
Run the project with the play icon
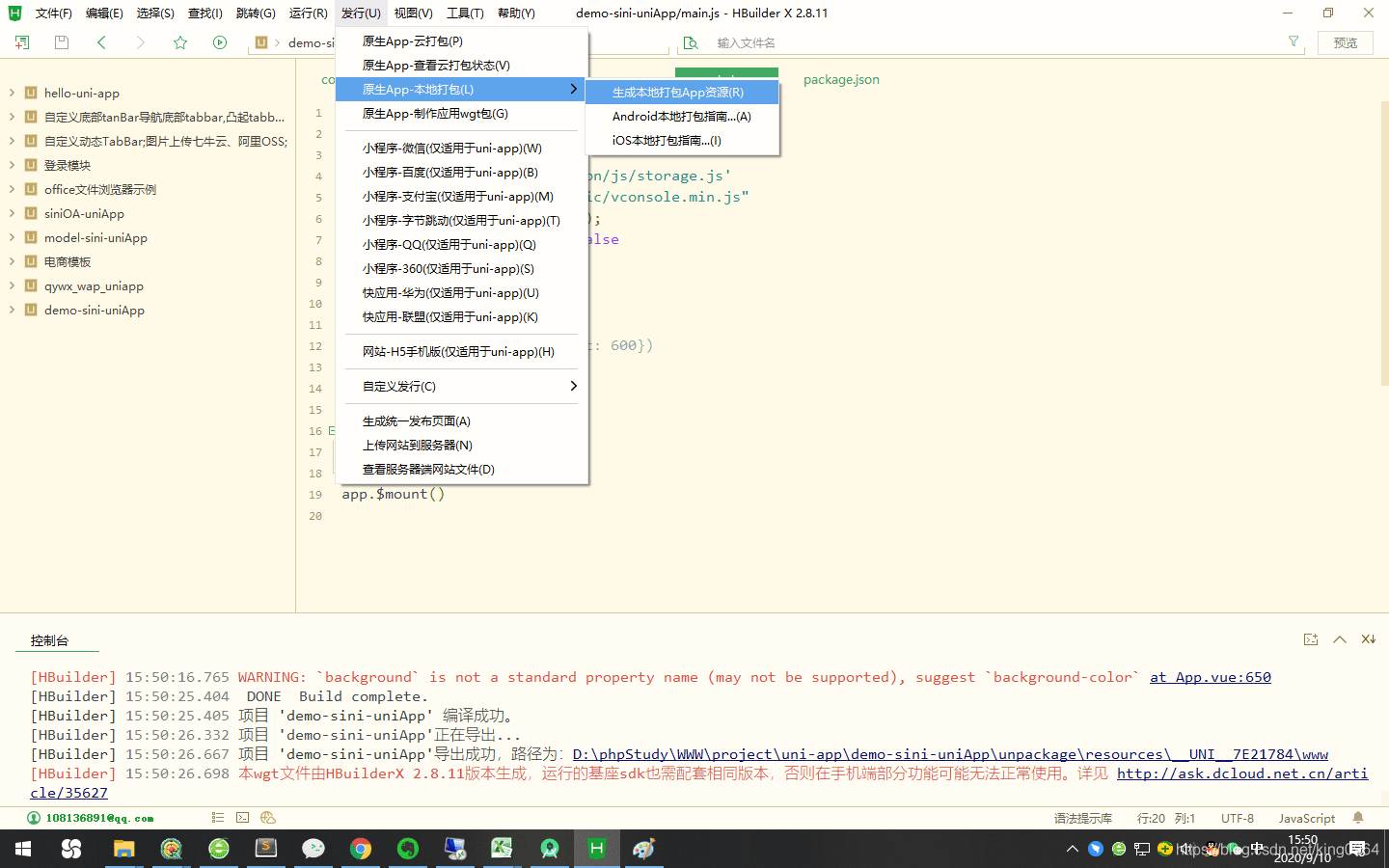pyautogui.click(x=220, y=42)
